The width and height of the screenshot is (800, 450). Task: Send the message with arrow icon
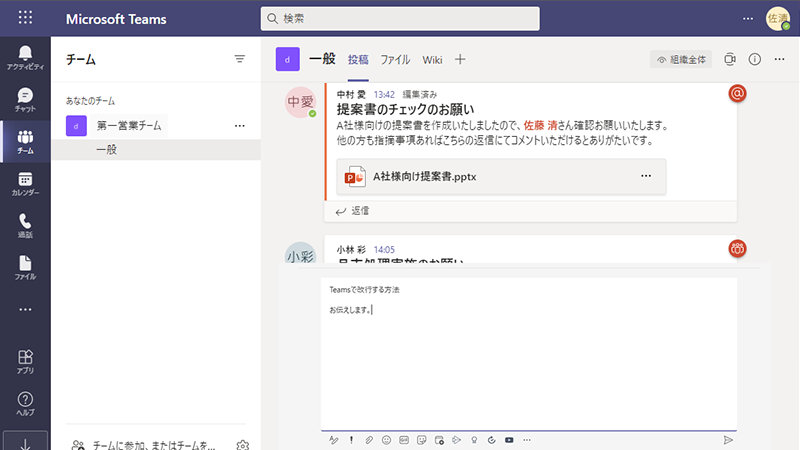[728, 440]
